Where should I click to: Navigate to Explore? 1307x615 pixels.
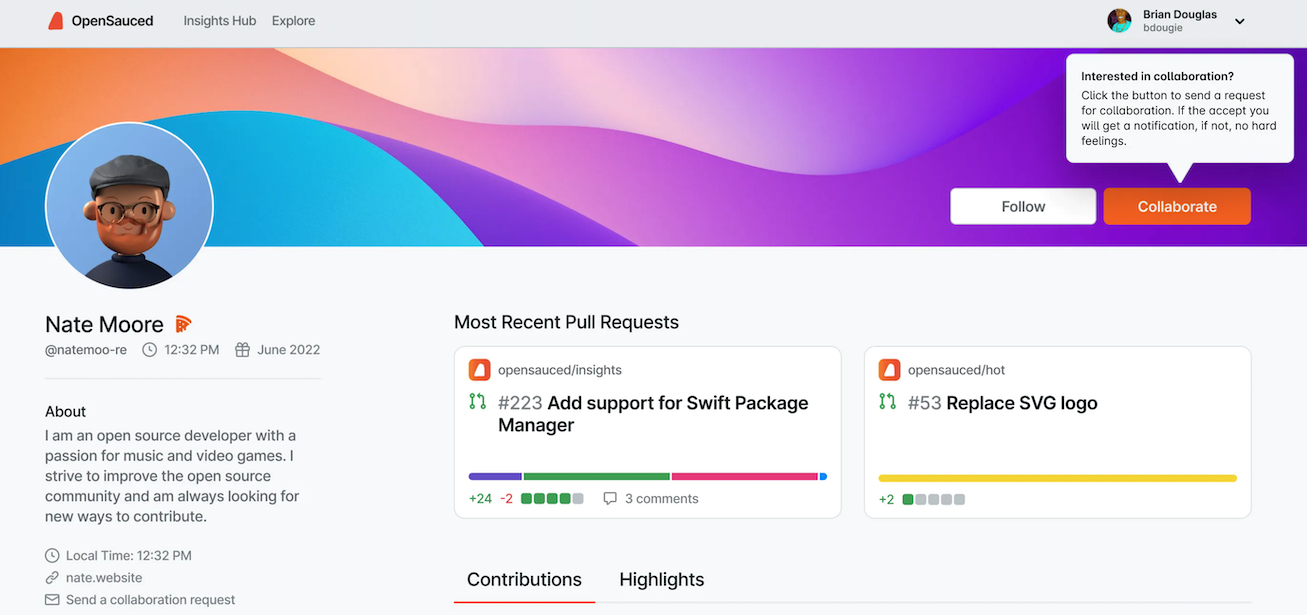[x=293, y=20]
